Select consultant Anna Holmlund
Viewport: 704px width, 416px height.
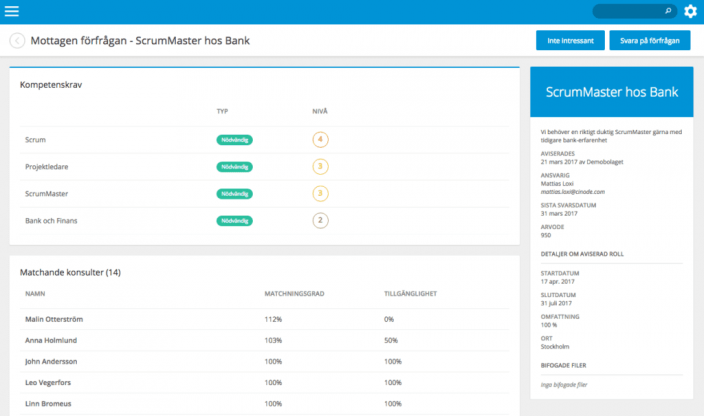tap(51, 341)
